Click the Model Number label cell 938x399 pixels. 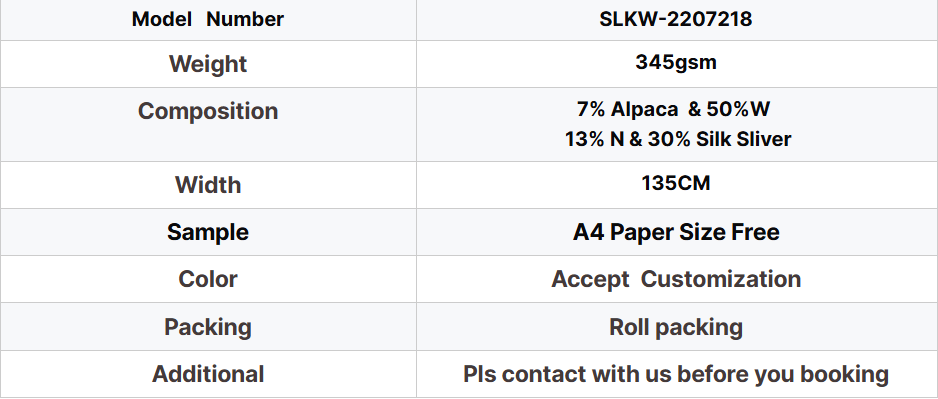[208, 19]
